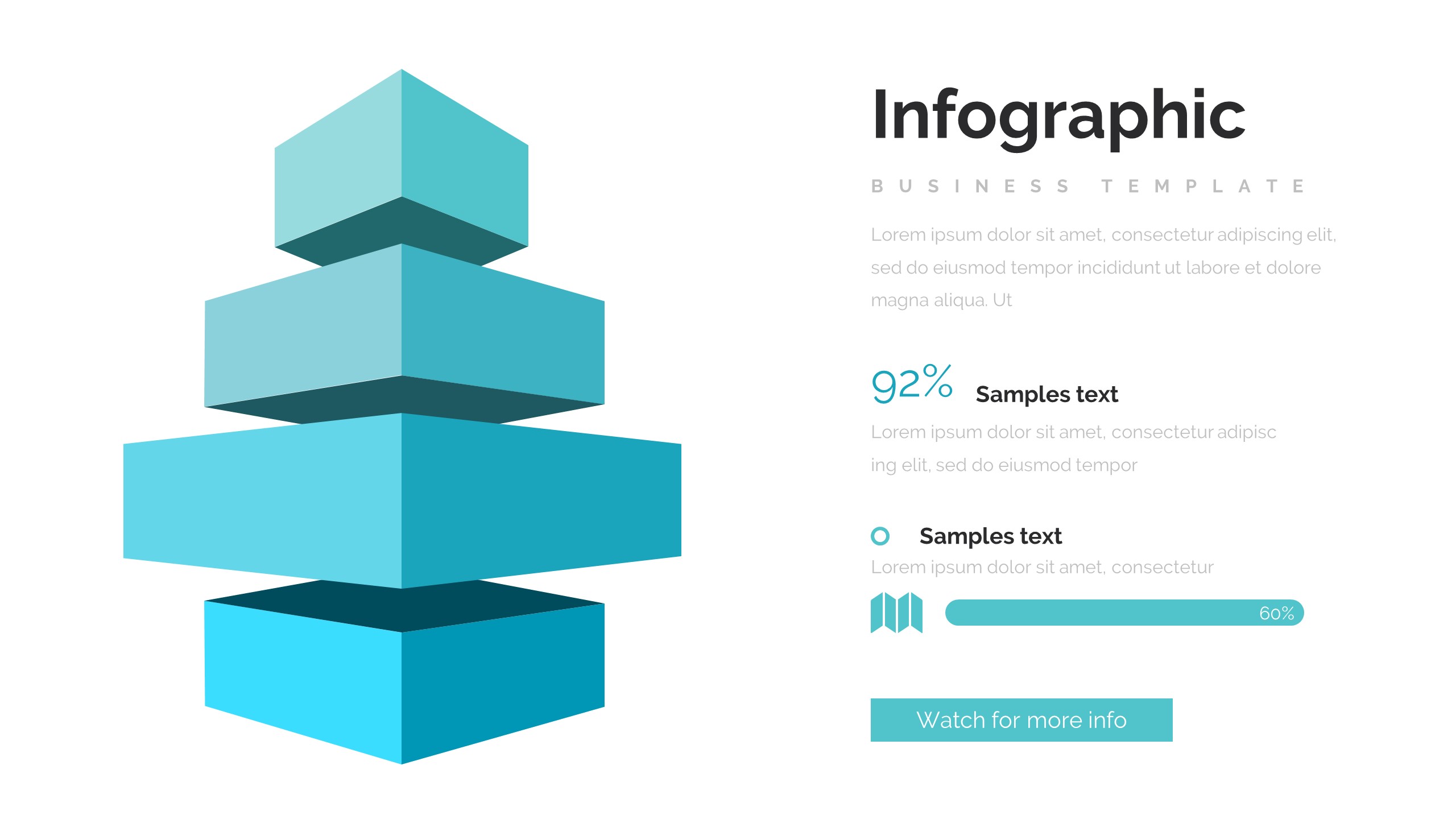Click the teal 60% progress bar
The image size is (1456, 819).
pyautogui.click(x=1098, y=613)
